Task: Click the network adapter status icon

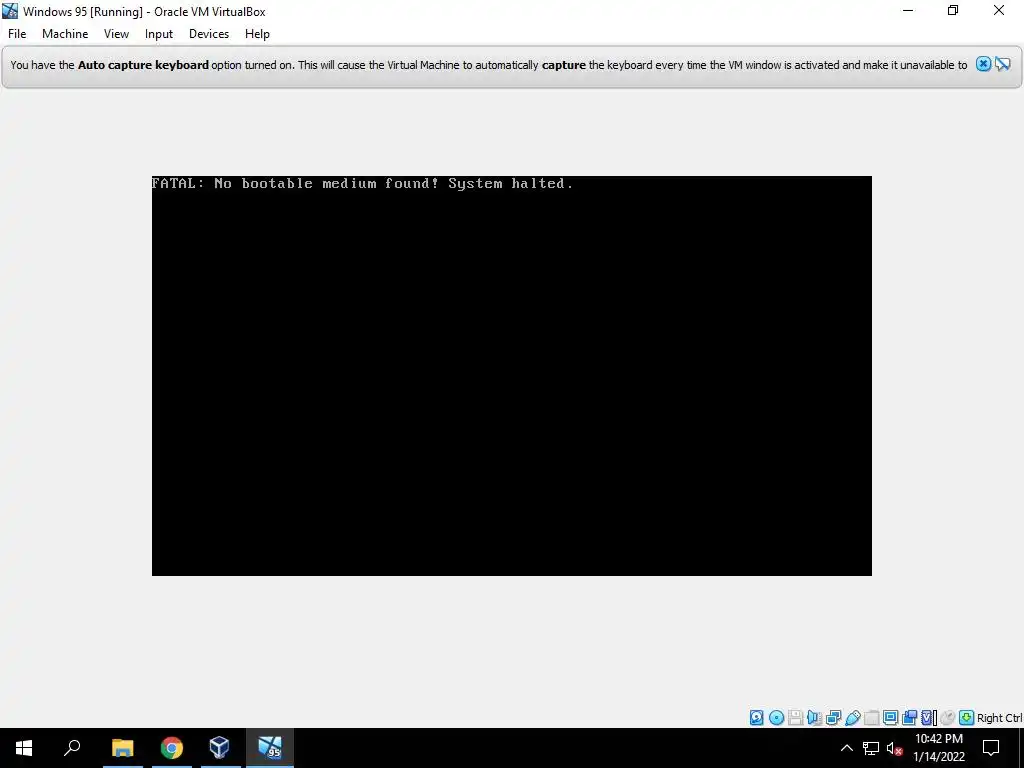Action: pyautogui.click(x=833, y=718)
